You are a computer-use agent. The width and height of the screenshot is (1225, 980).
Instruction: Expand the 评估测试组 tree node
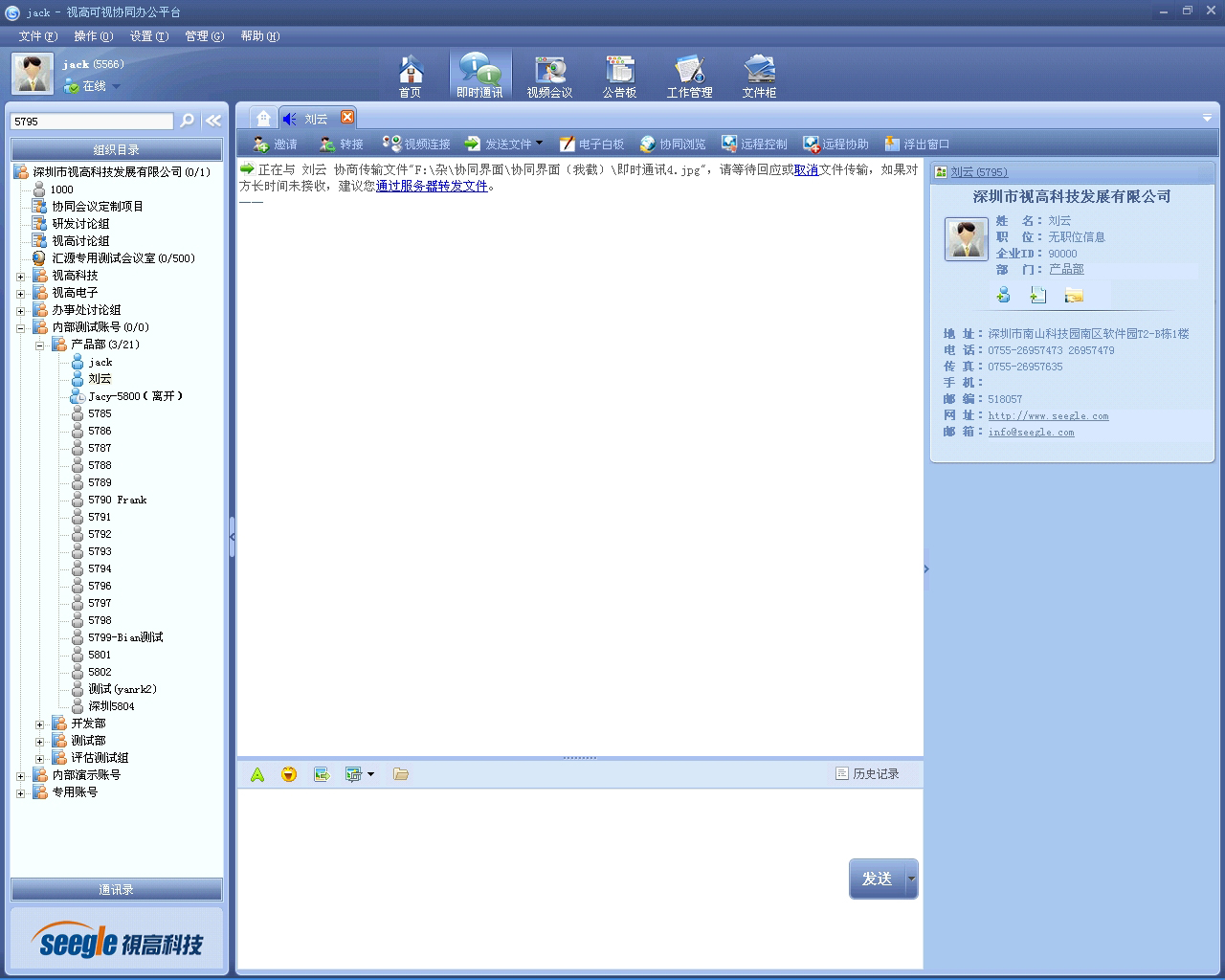point(39,759)
